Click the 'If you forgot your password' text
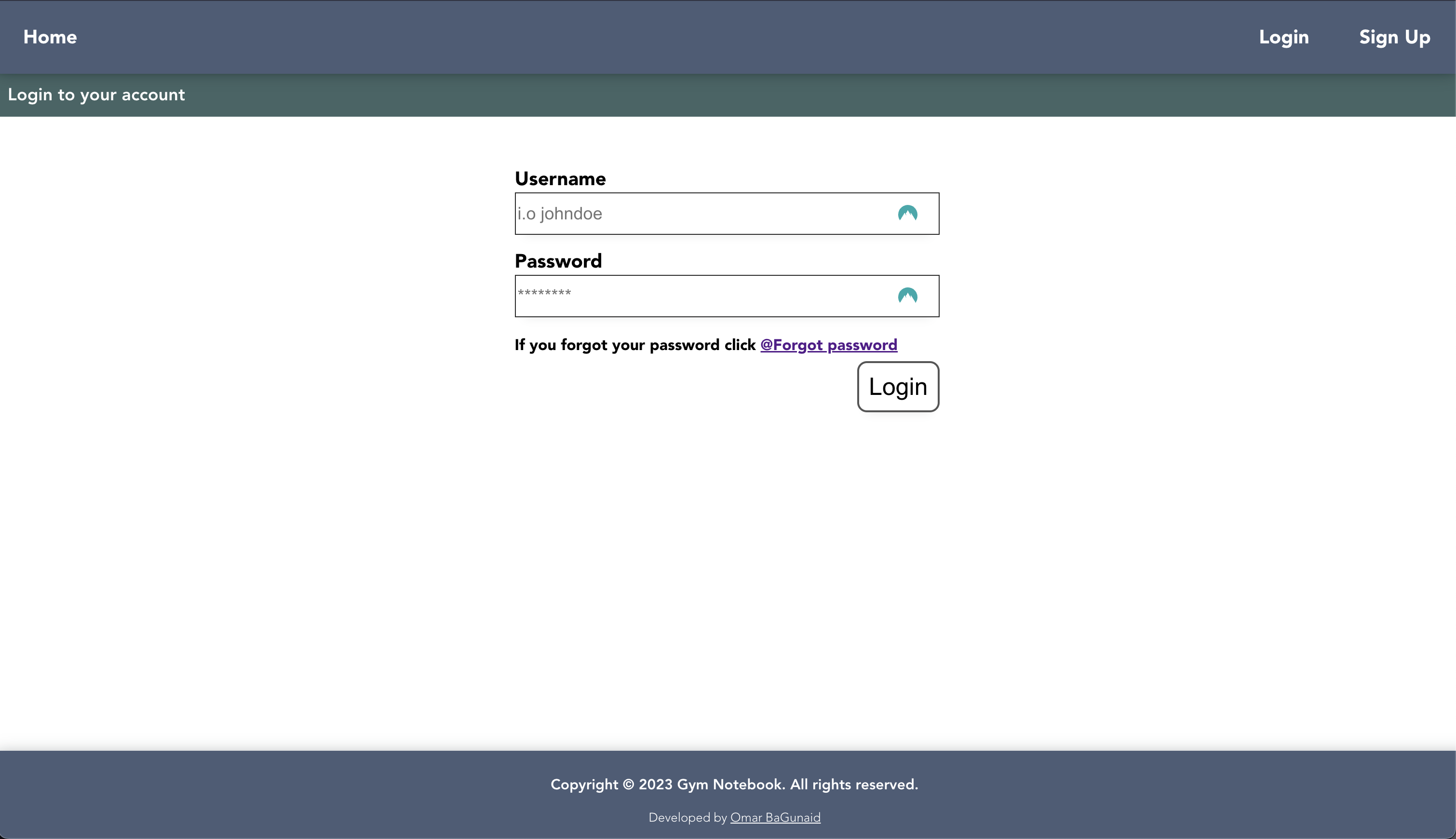 tap(634, 345)
